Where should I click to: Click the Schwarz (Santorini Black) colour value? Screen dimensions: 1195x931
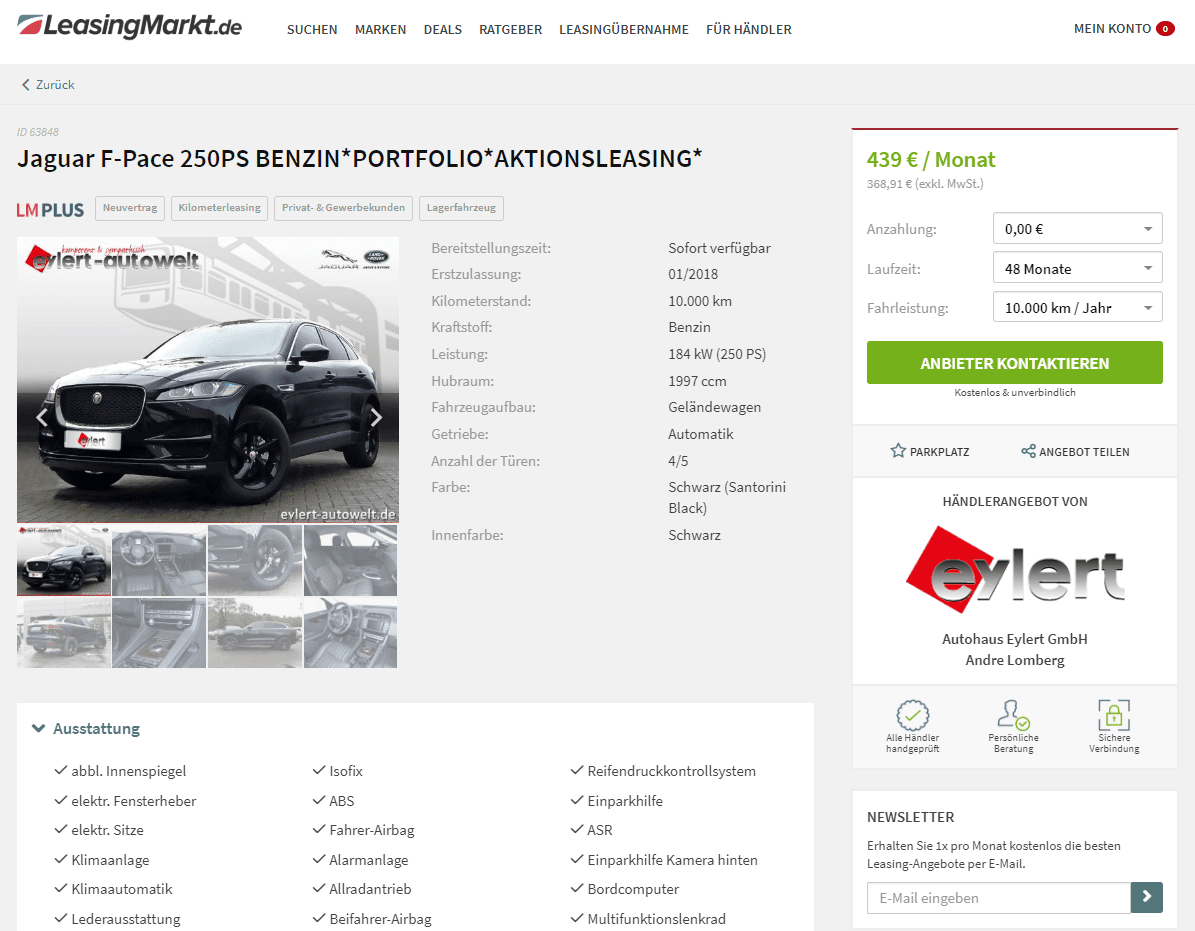coord(727,497)
